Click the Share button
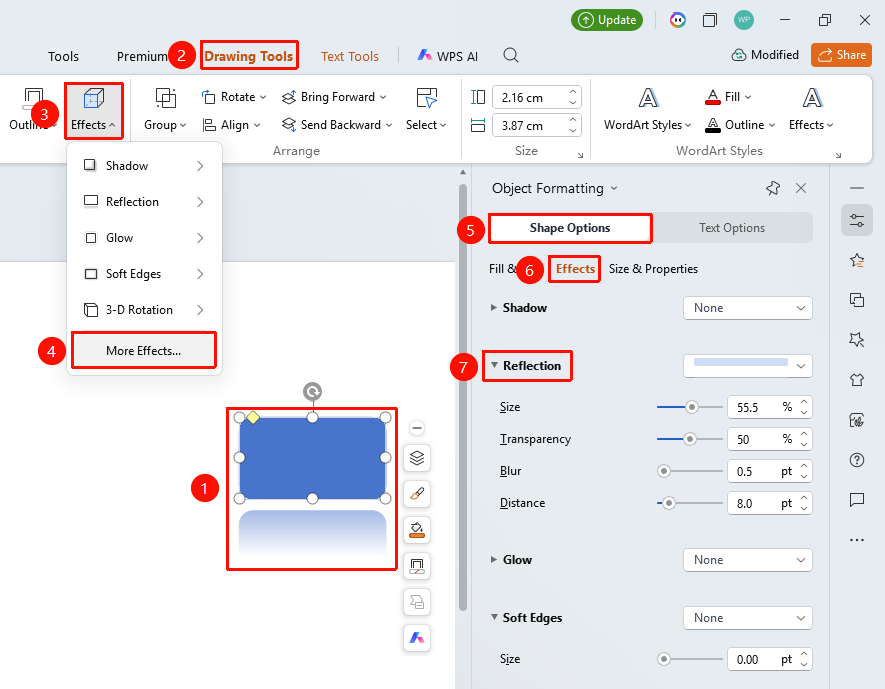885x689 pixels. click(842, 55)
